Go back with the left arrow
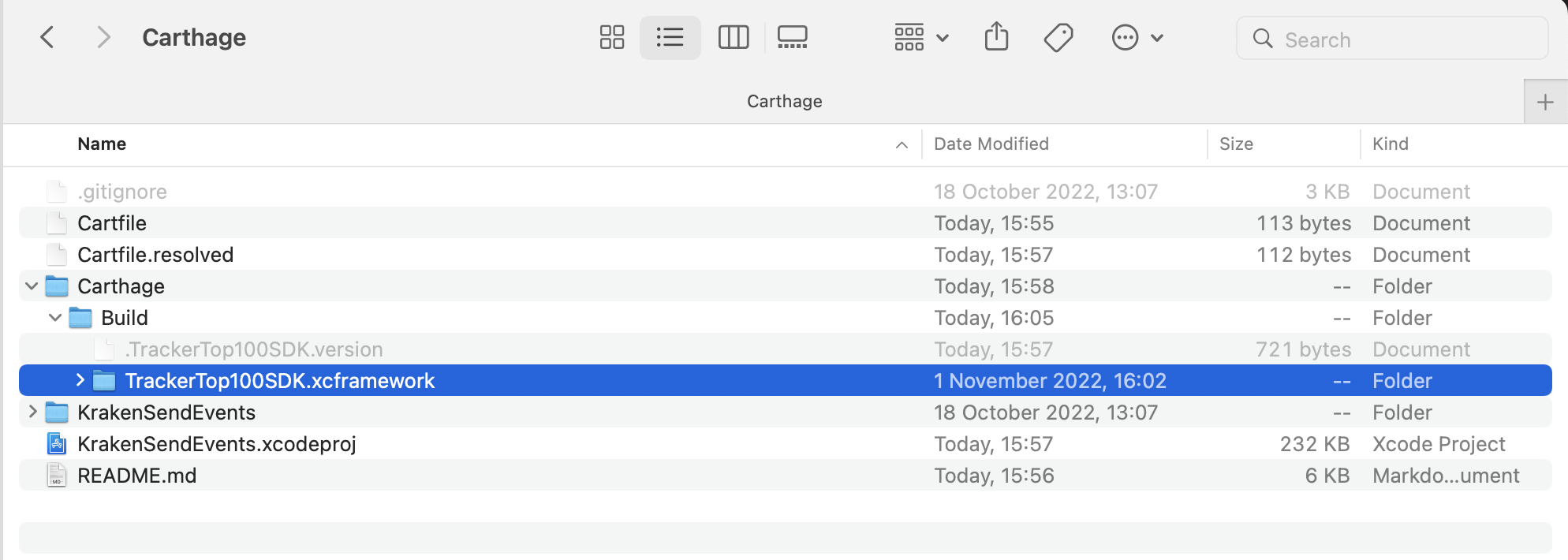The image size is (1568, 560). click(47, 38)
